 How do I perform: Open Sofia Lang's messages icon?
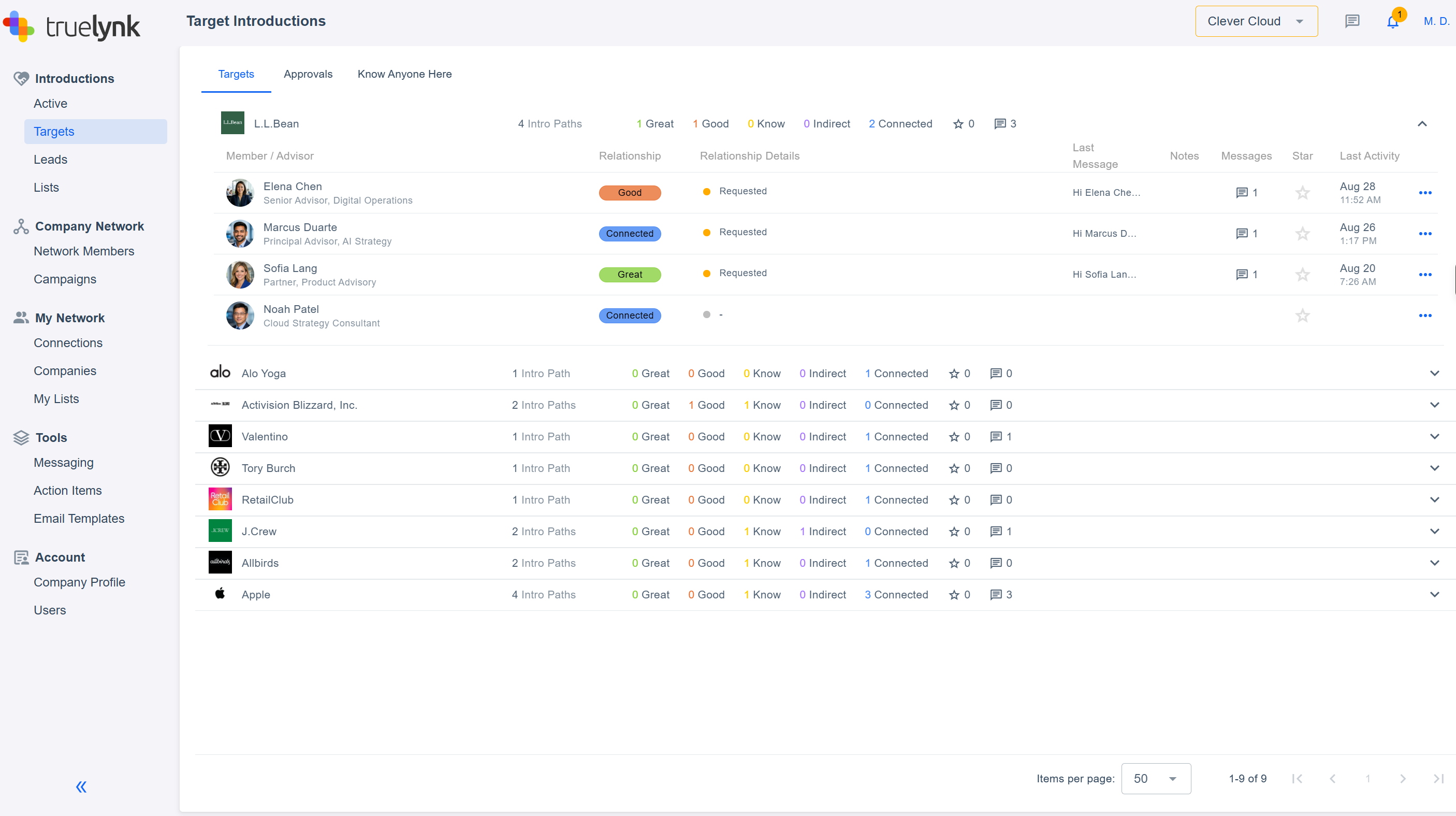click(x=1242, y=275)
